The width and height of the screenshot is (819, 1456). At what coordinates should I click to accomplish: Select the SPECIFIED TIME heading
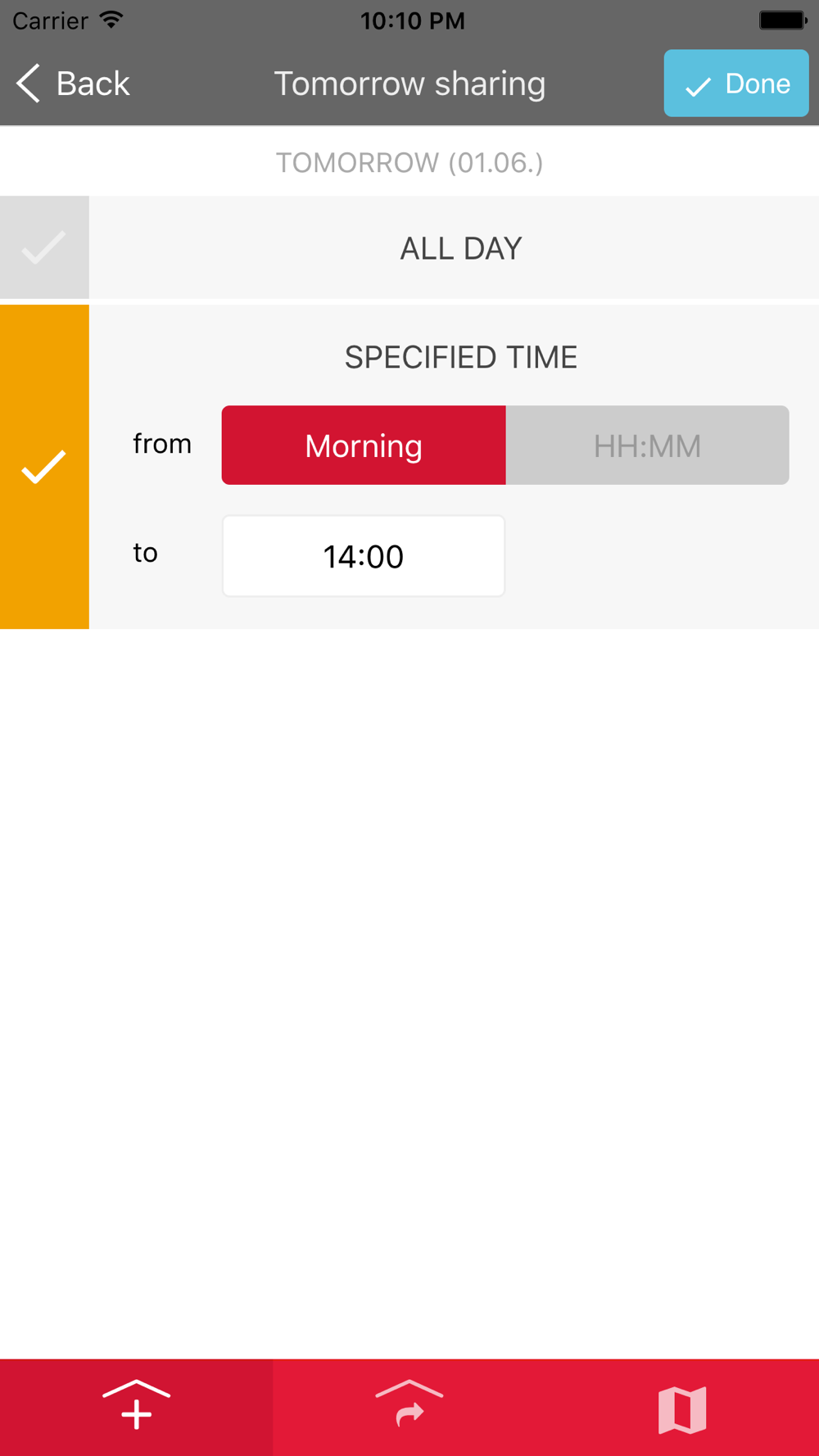point(461,357)
